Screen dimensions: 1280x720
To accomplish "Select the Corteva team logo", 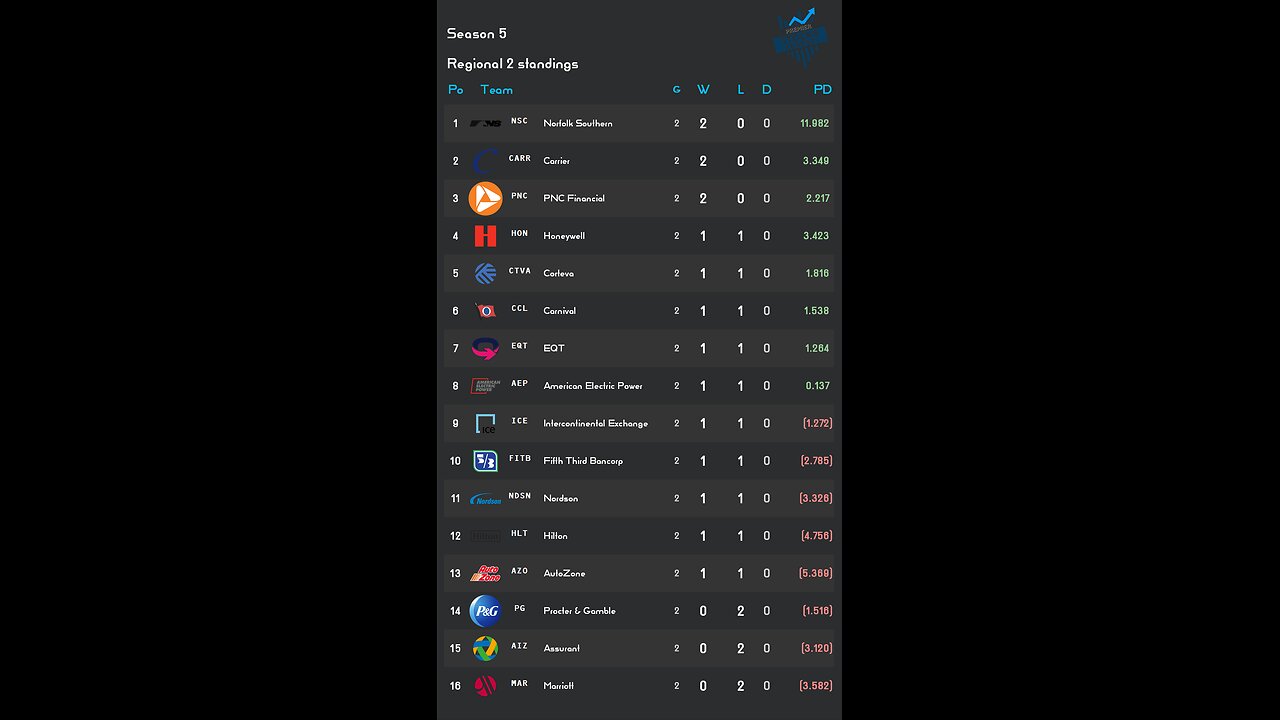I will 486,273.
